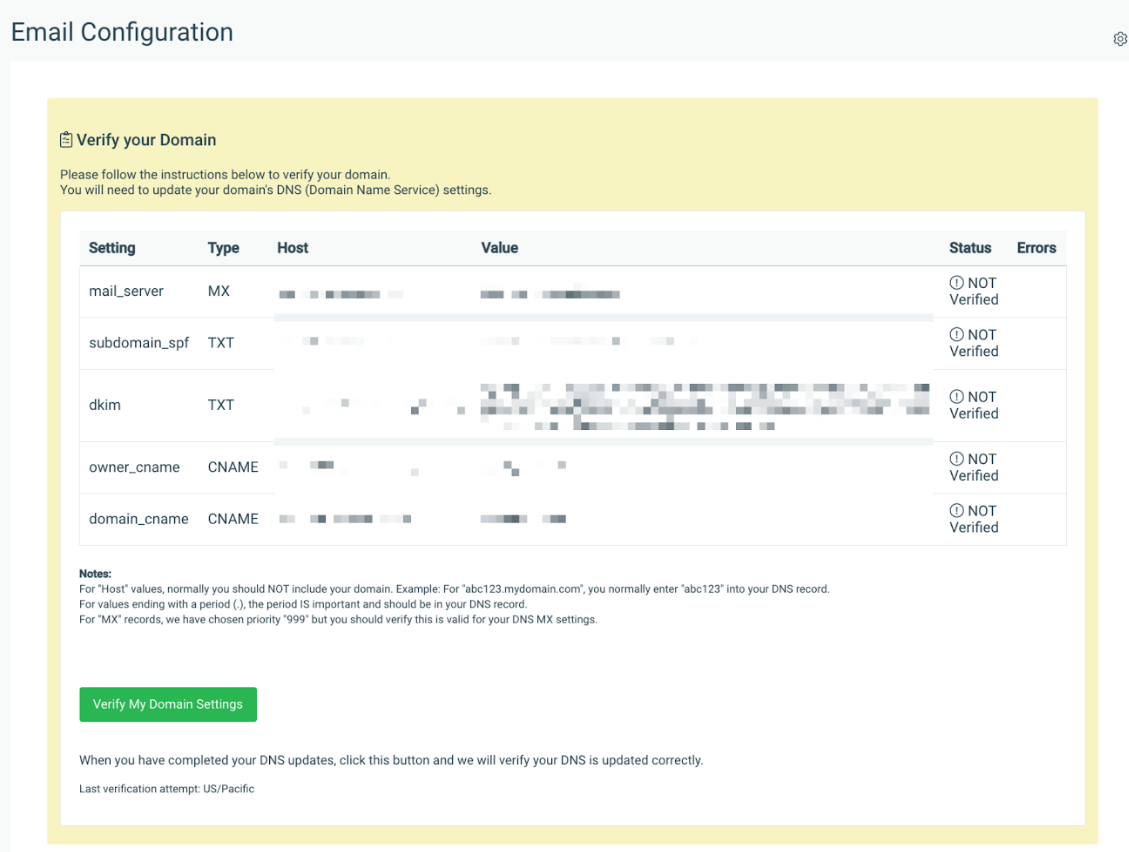Click the blurred domain_cname host value
Viewport: 1129px width, 852px height.
[345, 519]
